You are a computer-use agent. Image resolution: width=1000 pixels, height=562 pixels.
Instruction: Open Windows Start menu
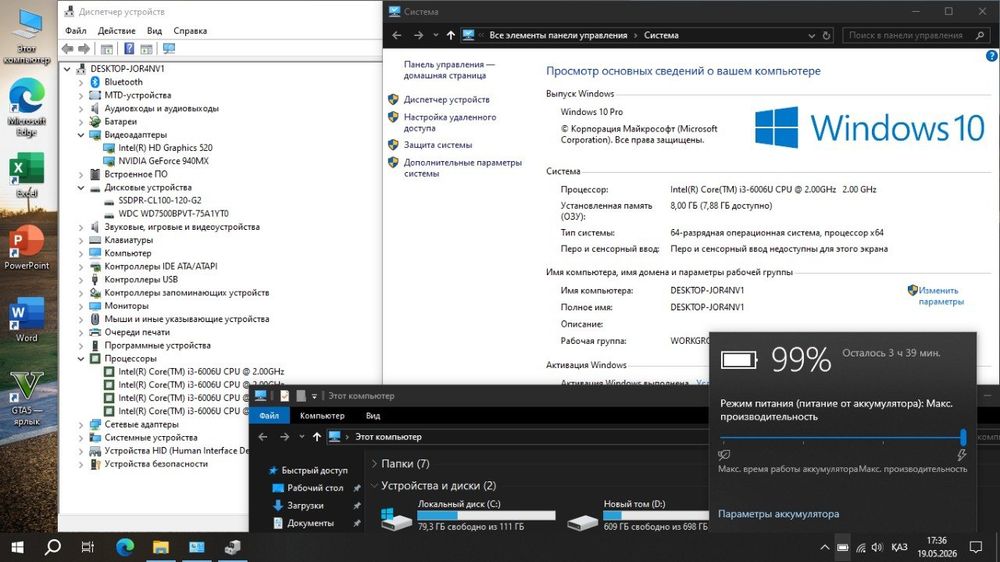[x=18, y=547]
